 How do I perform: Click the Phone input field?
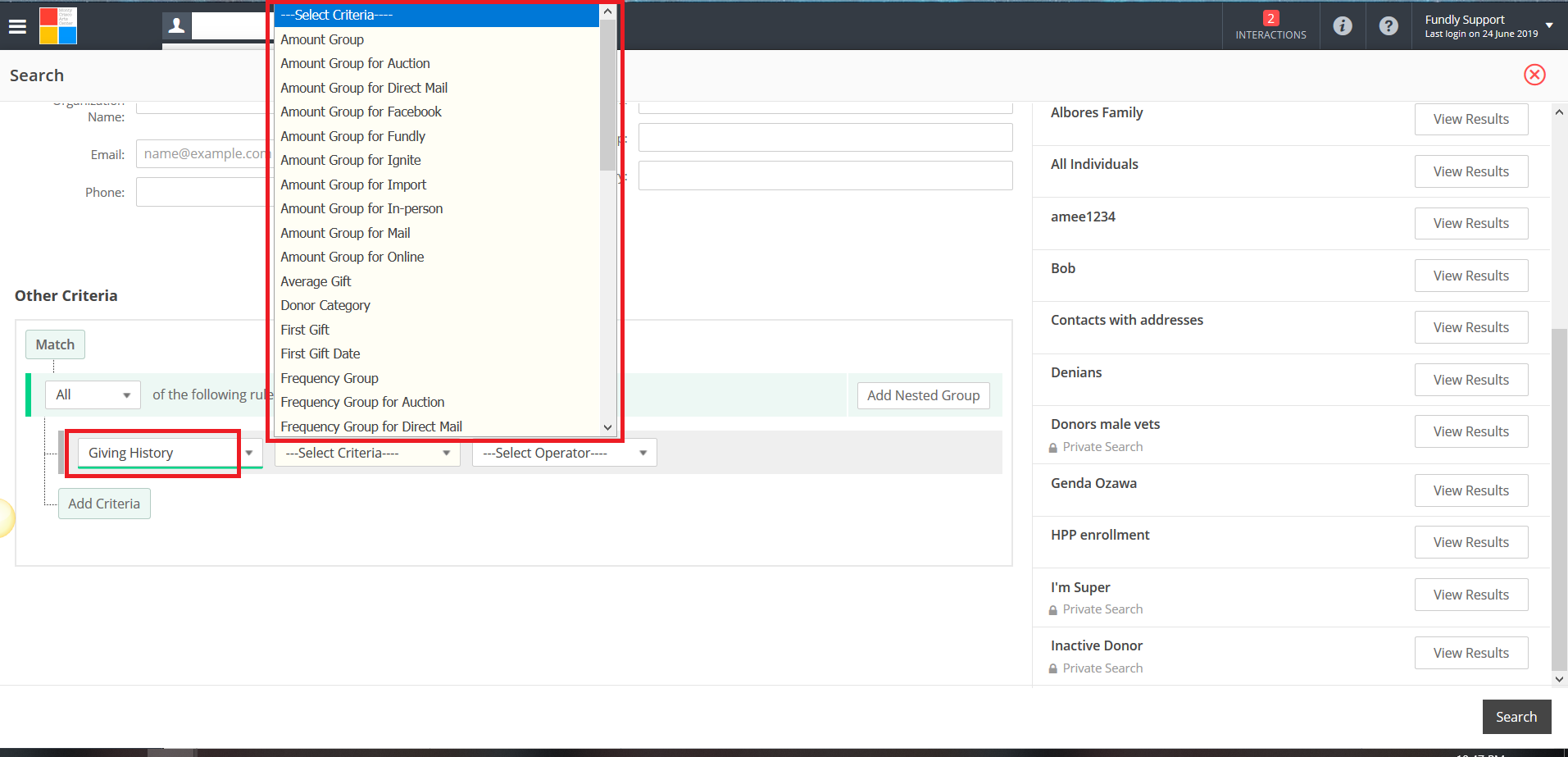coord(205,192)
